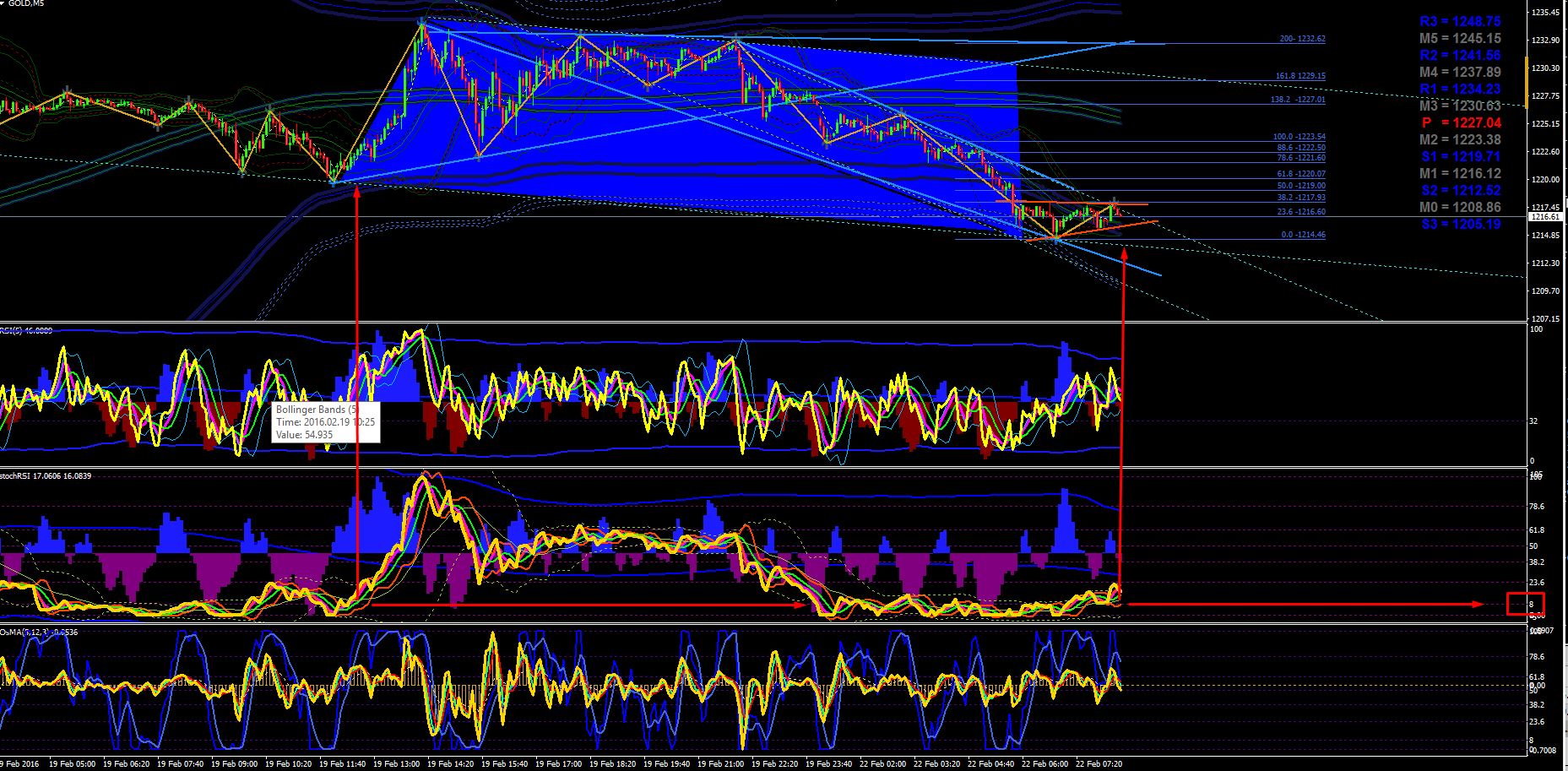1568x771 pixels.
Task: Select the Fibonacci label 78.6 -1221.60
Action: [x=1300, y=158]
